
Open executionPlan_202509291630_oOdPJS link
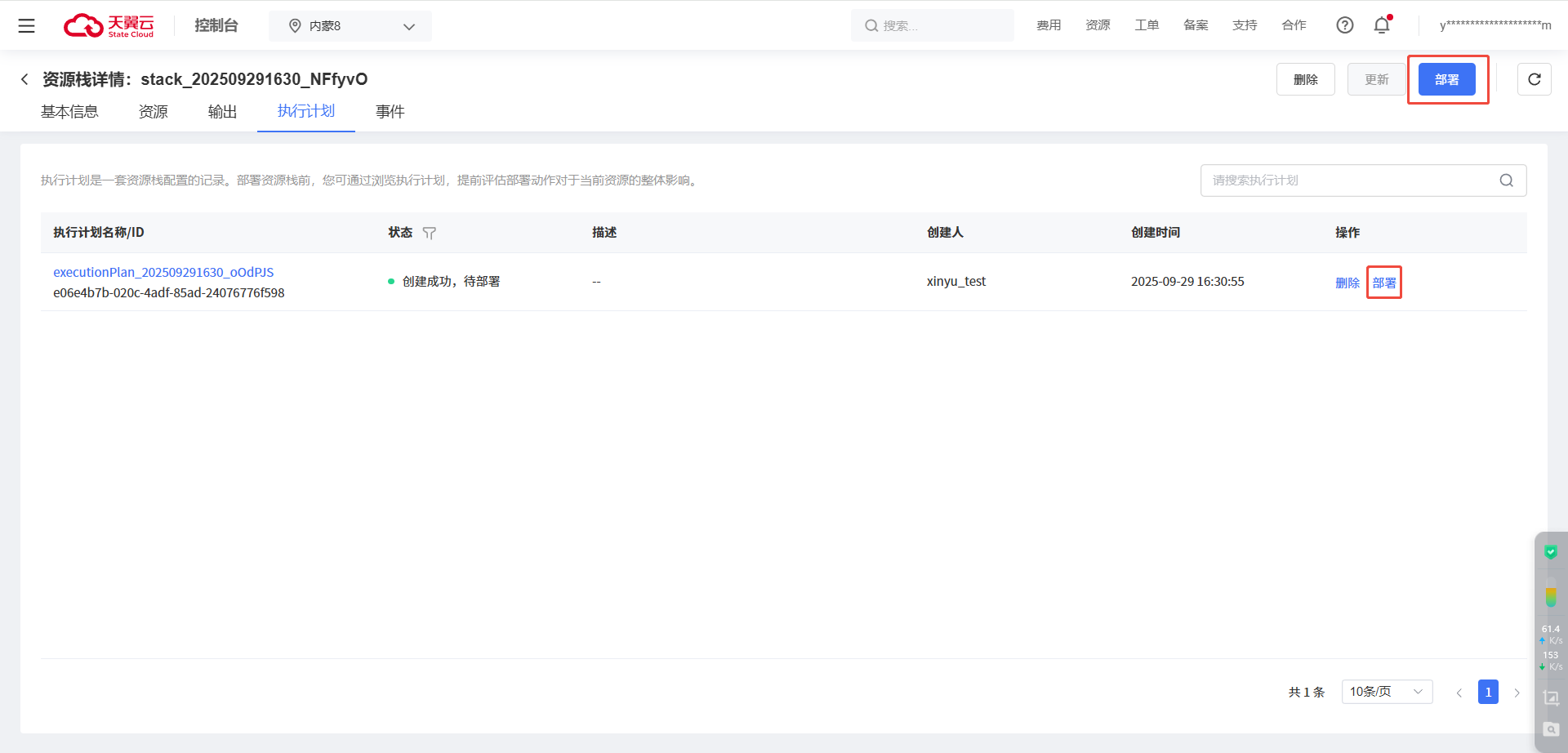163,273
